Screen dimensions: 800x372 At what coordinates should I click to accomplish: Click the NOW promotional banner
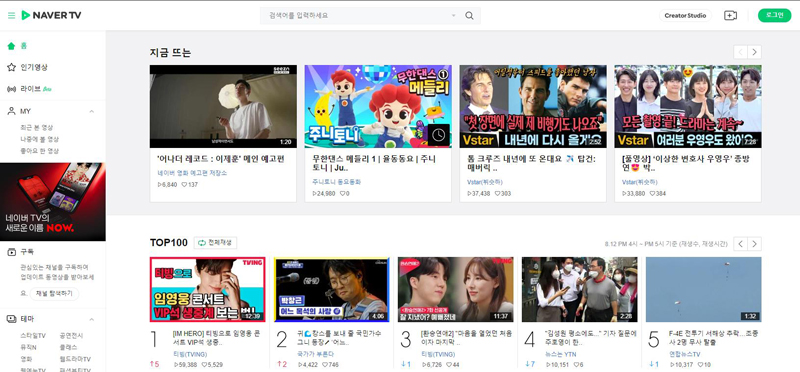click(53, 202)
